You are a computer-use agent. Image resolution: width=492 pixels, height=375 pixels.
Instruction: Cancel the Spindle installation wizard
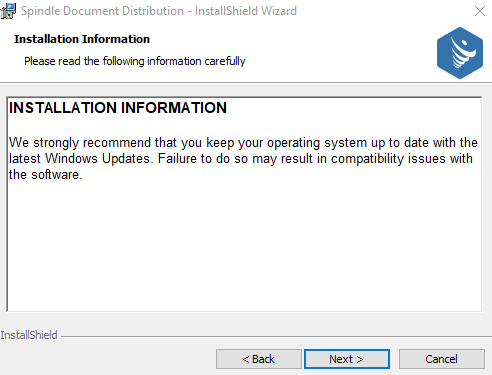coord(442,359)
